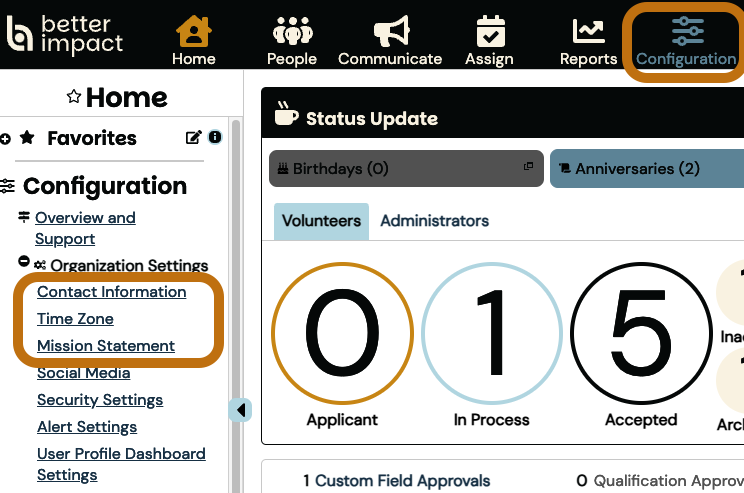Open the People menu
The width and height of the screenshot is (744, 493).
tap(292, 41)
